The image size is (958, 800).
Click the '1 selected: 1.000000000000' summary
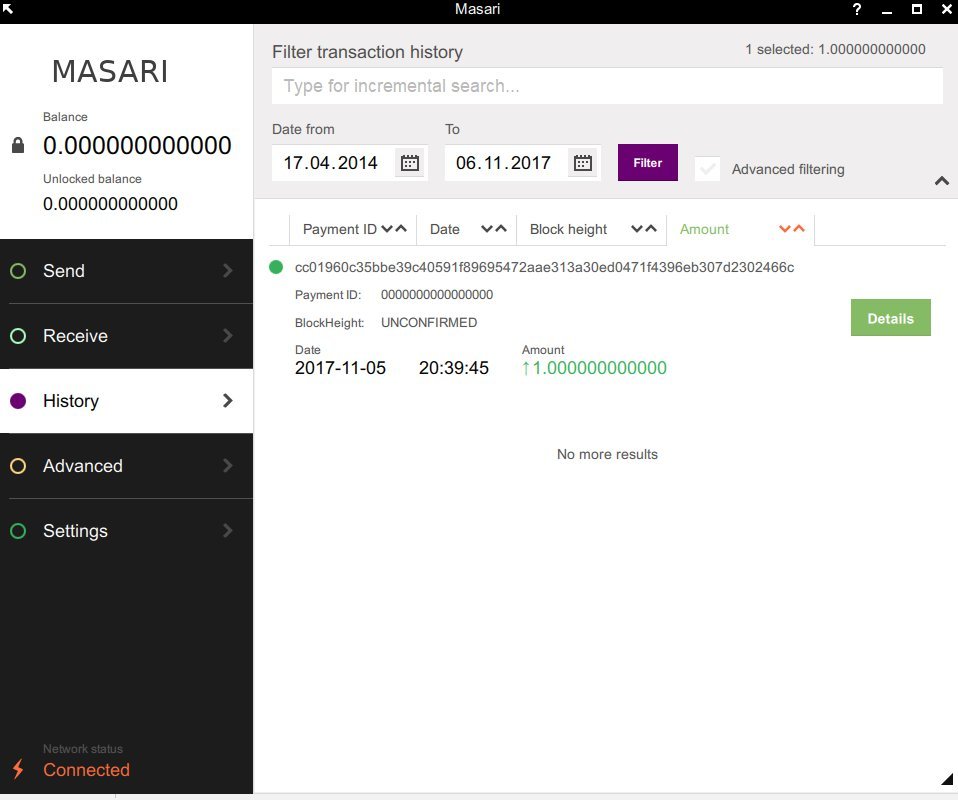click(x=835, y=50)
